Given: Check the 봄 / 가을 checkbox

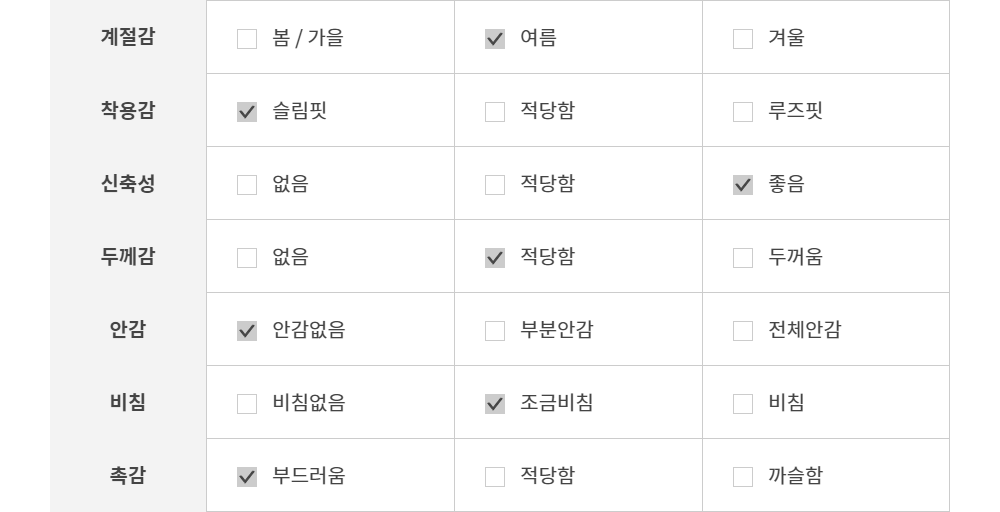Looking at the screenshot, I should (247, 40).
